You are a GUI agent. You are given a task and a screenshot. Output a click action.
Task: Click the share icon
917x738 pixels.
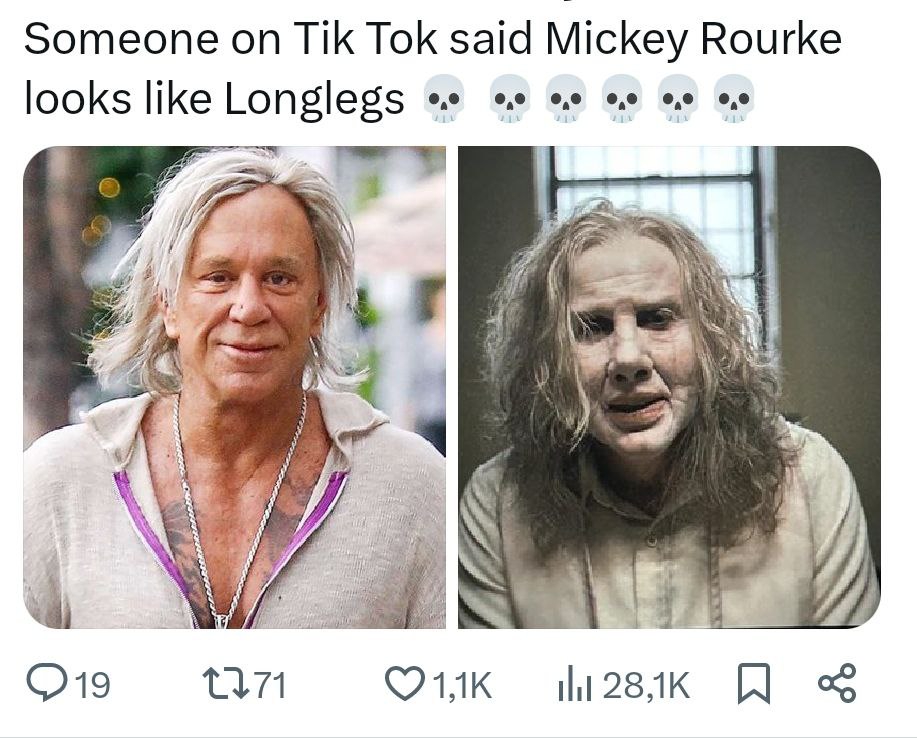(837, 683)
